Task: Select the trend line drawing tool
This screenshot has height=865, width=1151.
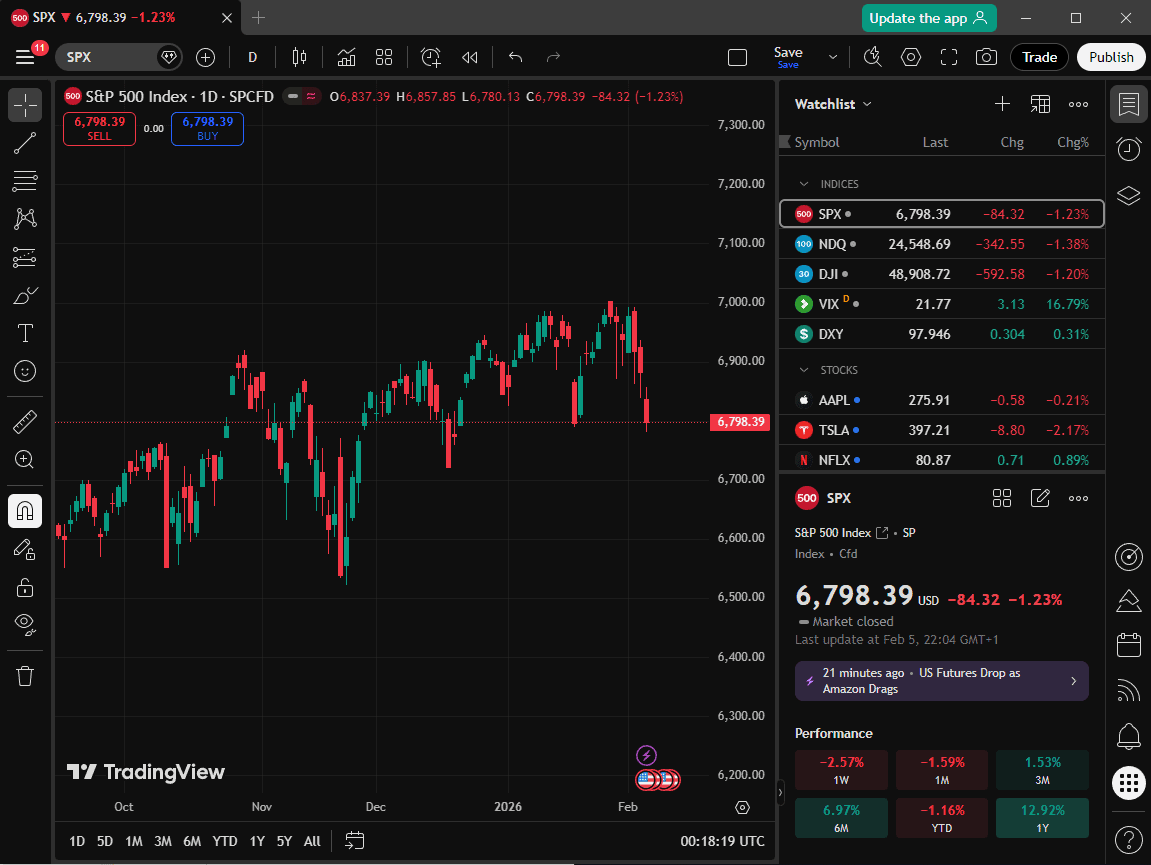Action: [24, 142]
